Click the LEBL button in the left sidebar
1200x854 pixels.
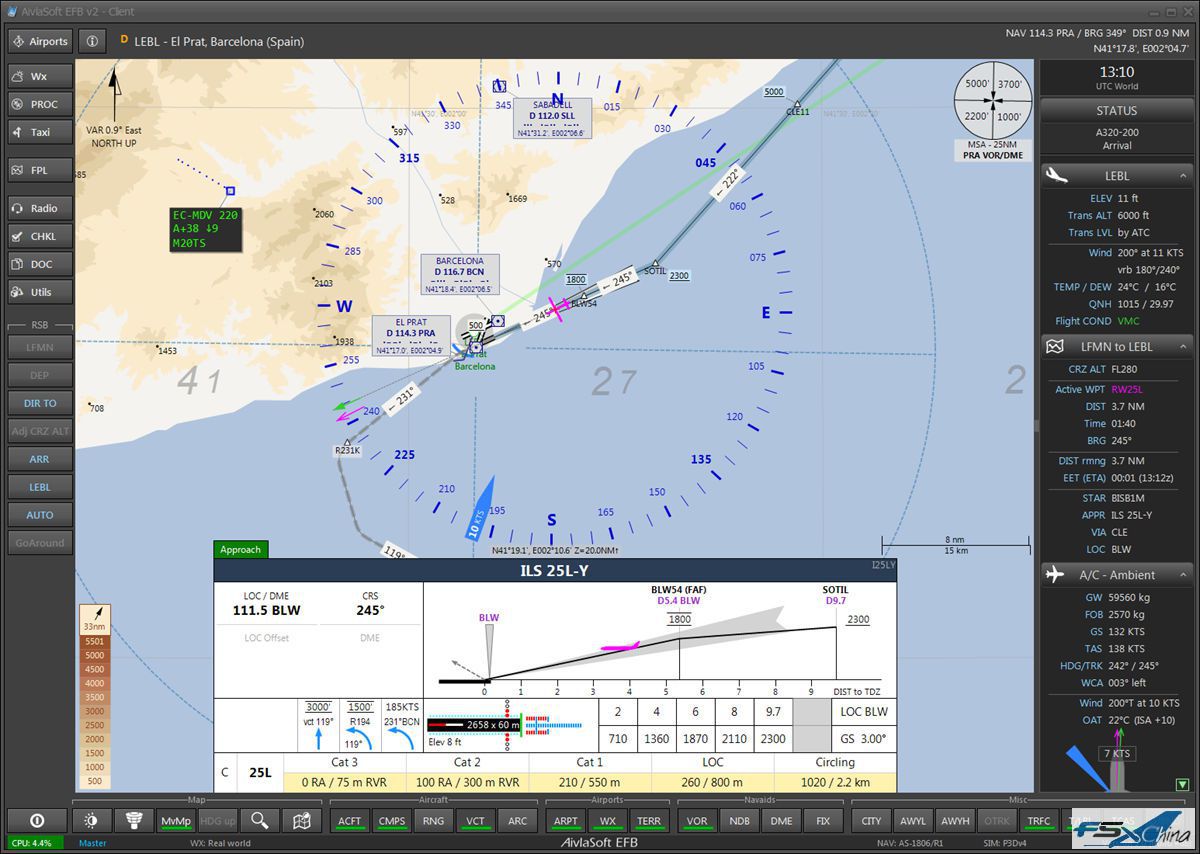click(x=40, y=487)
